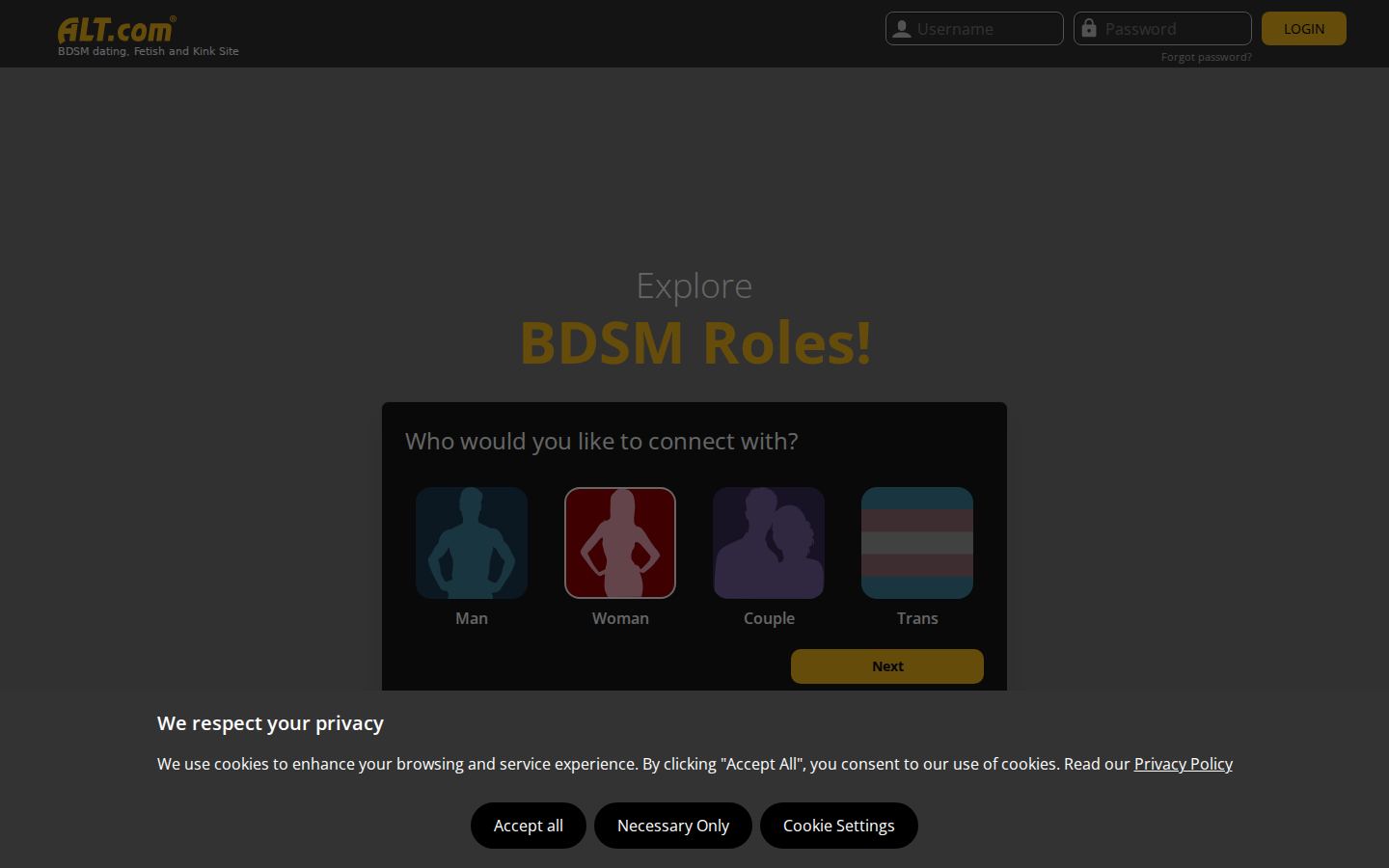Click the Next button
Screen dimensions: 1389x868
pyautogui.click(x=887, y=666)
